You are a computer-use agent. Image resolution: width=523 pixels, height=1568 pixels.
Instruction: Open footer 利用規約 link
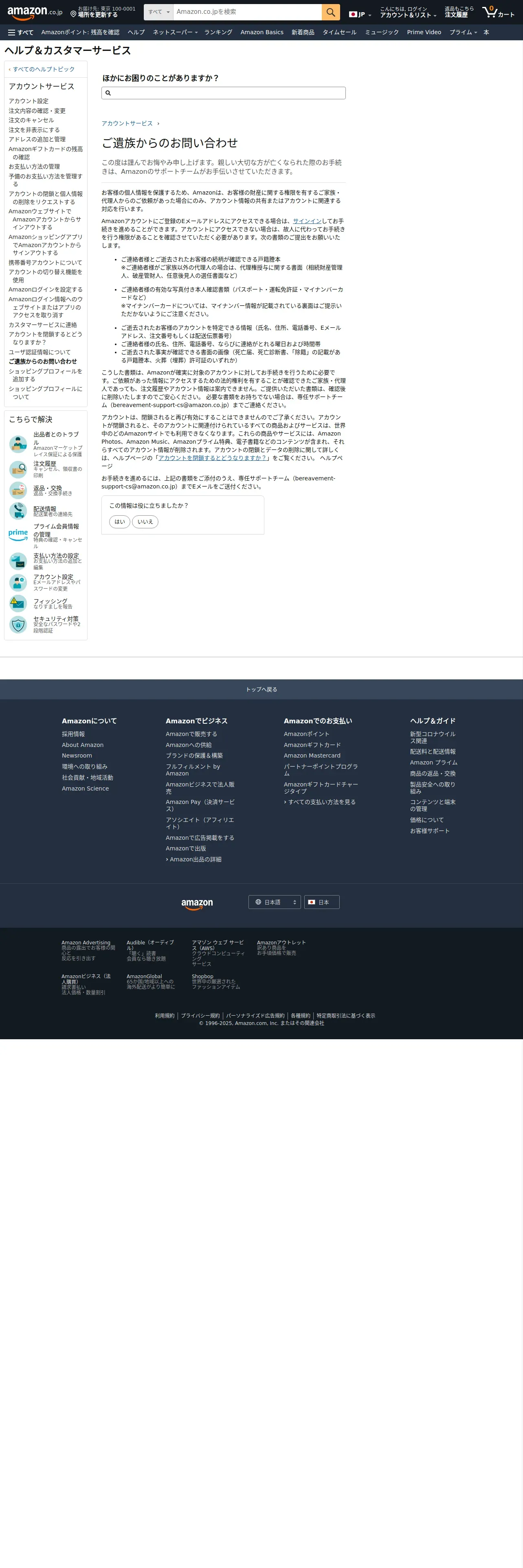[x=165, y=1016]
